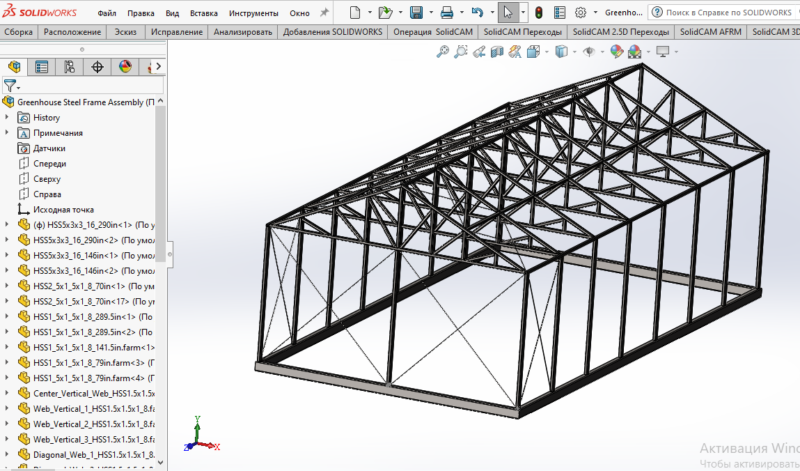Viewport: 800px width, 471px height.
Task: Select the Операция SolidCAM tab
Action: tap(433, 32)
